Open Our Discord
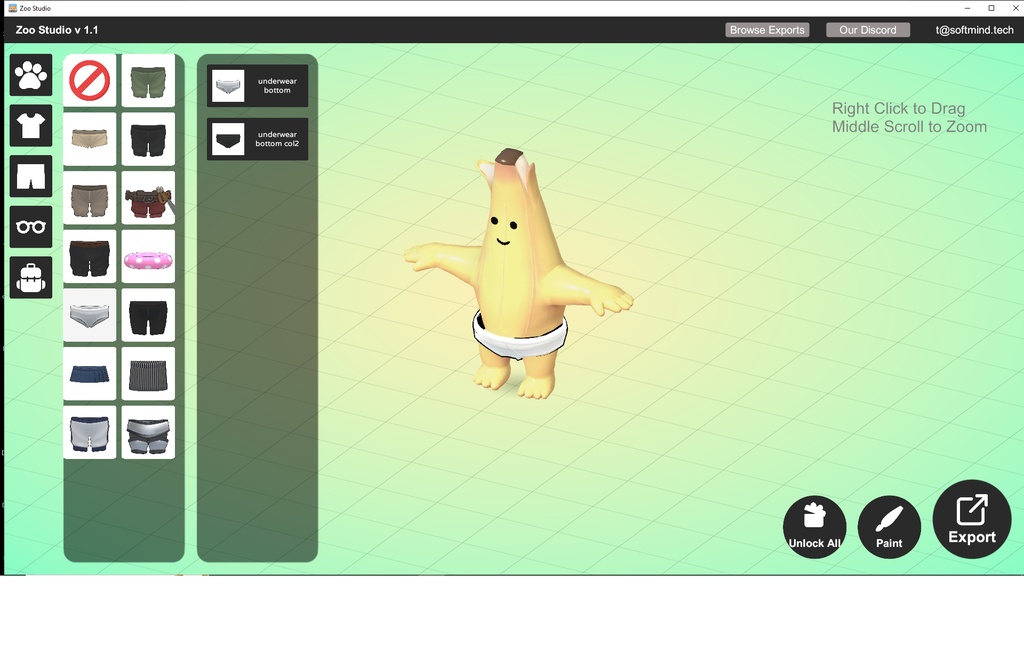The height and width of the screenshot is (661, 1024). pyautogui.click(x=866, y=30)
